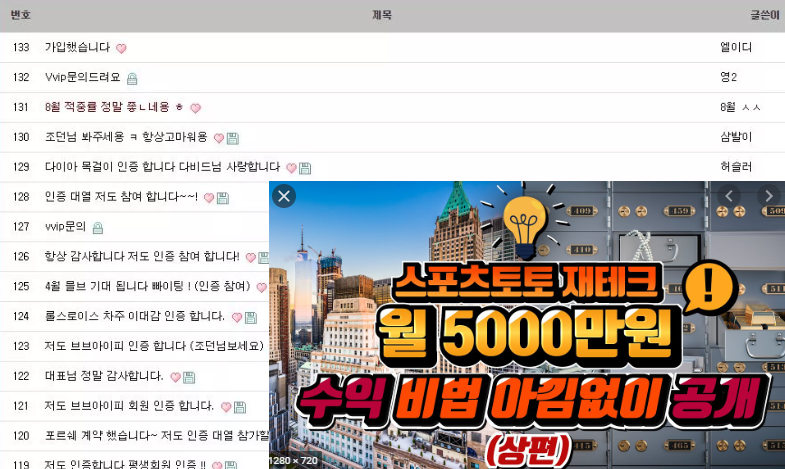Open post titled 가입했습니다
785x469 pixels.
[x=77, y=48]
